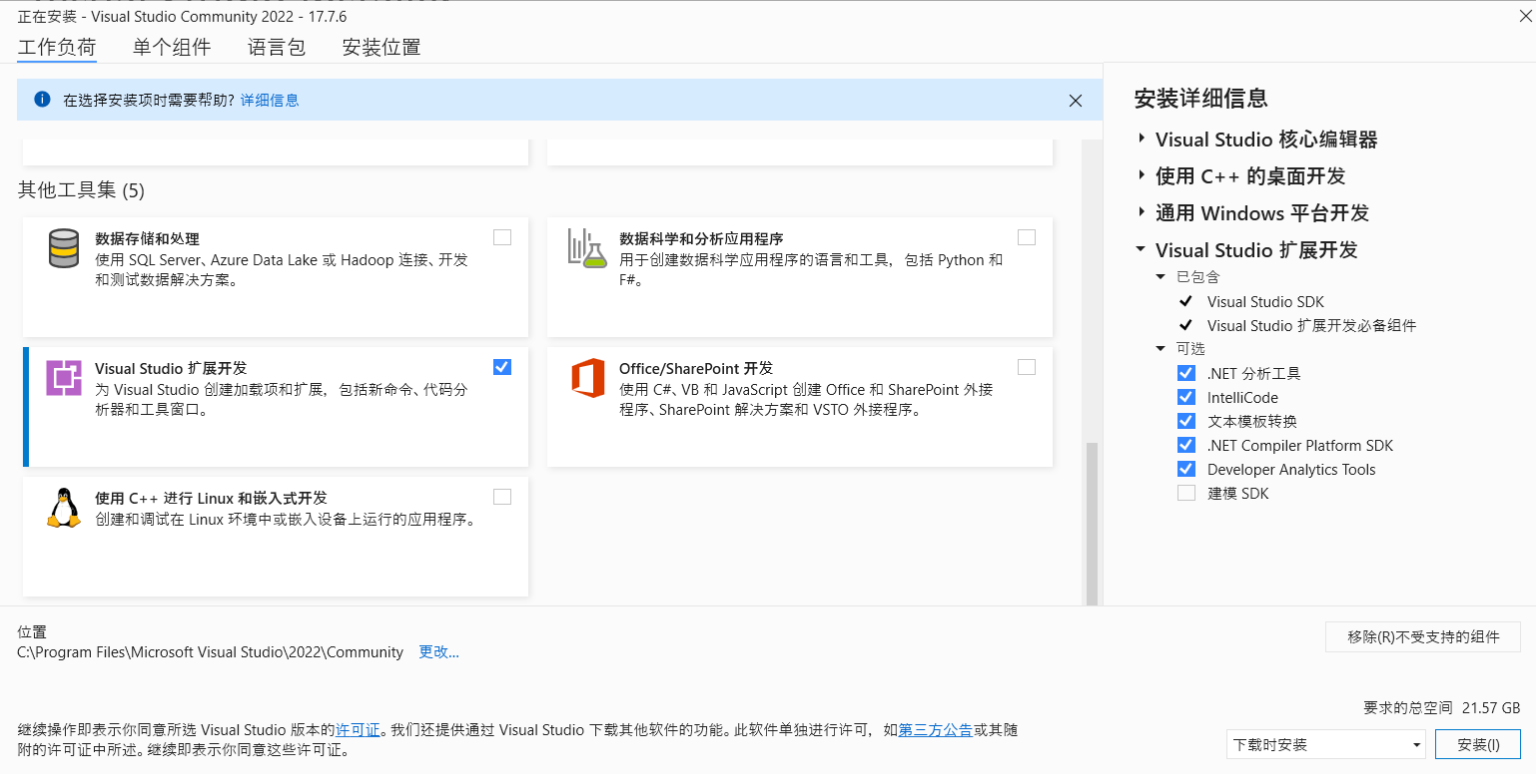Switch to the 安装位置 tab
This screenshot has height=774, width=1536.
(381, 47)
